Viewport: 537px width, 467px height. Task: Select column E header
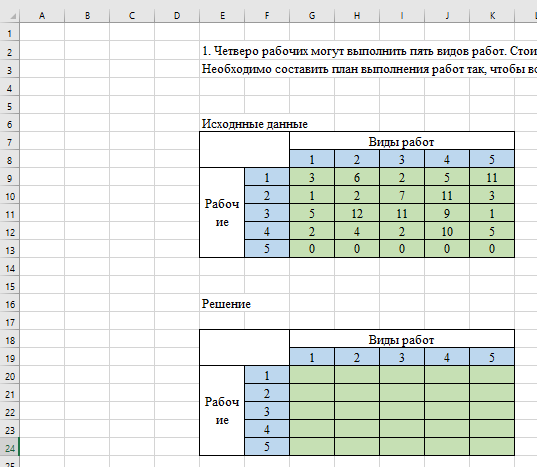222,15
